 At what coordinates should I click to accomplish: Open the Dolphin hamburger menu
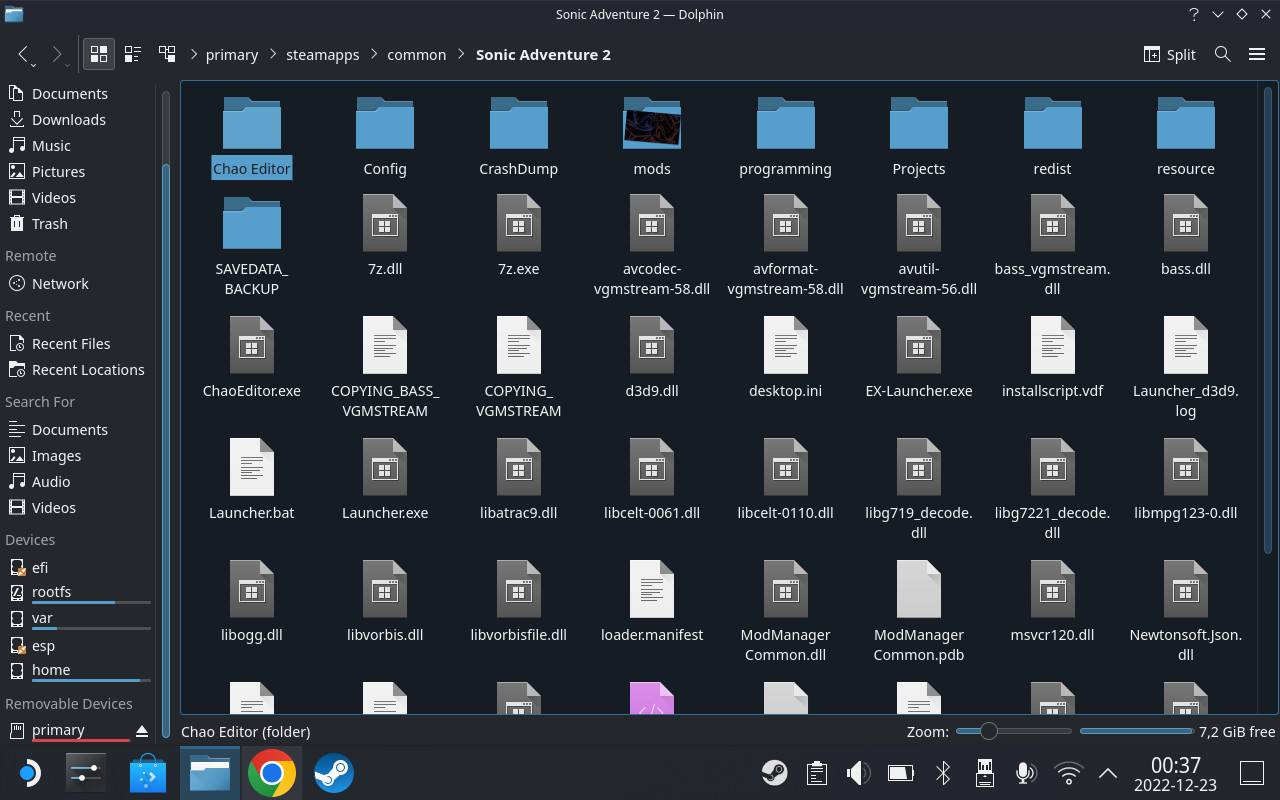1257,54
